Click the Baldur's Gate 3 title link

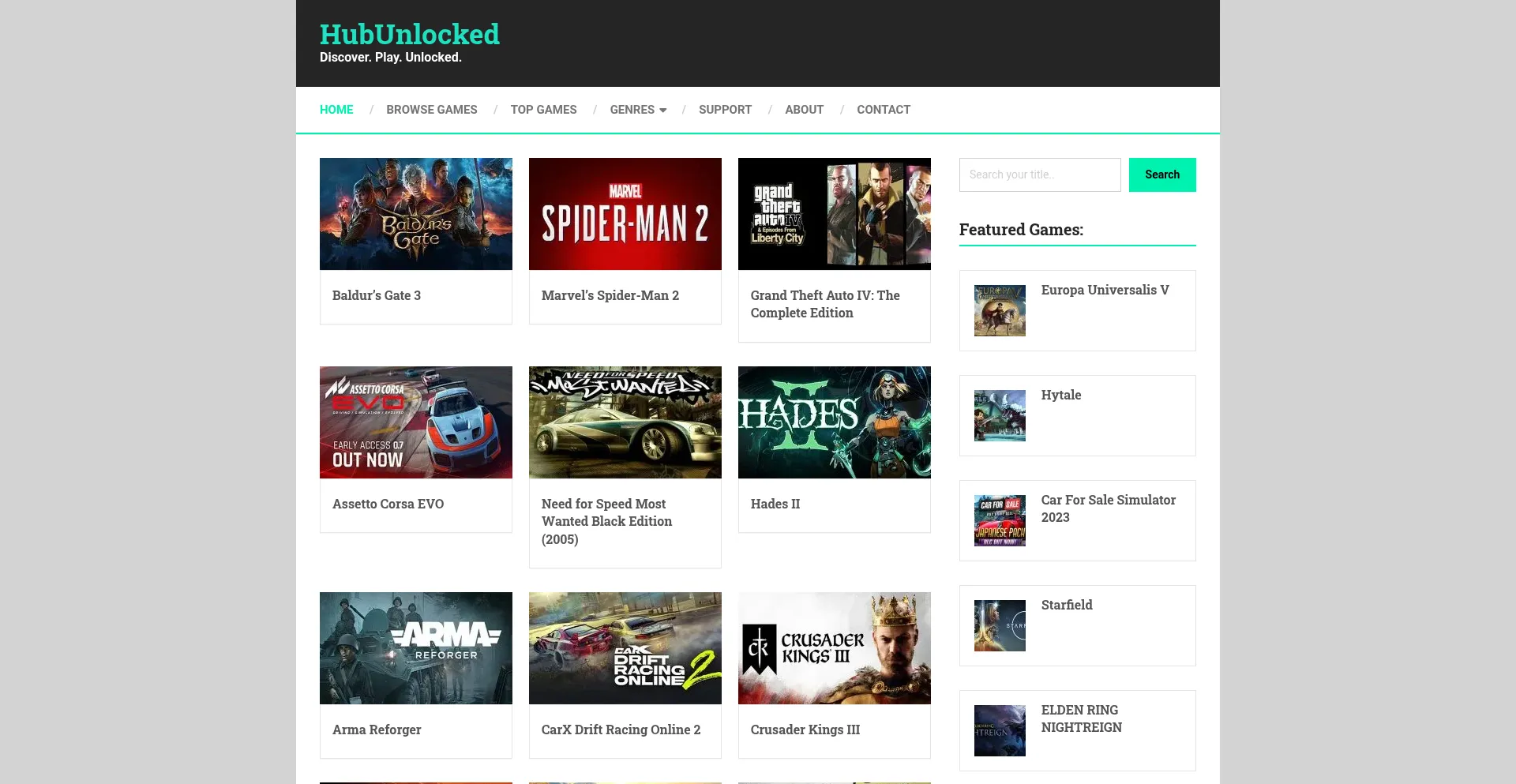click(x=377, y=295)
